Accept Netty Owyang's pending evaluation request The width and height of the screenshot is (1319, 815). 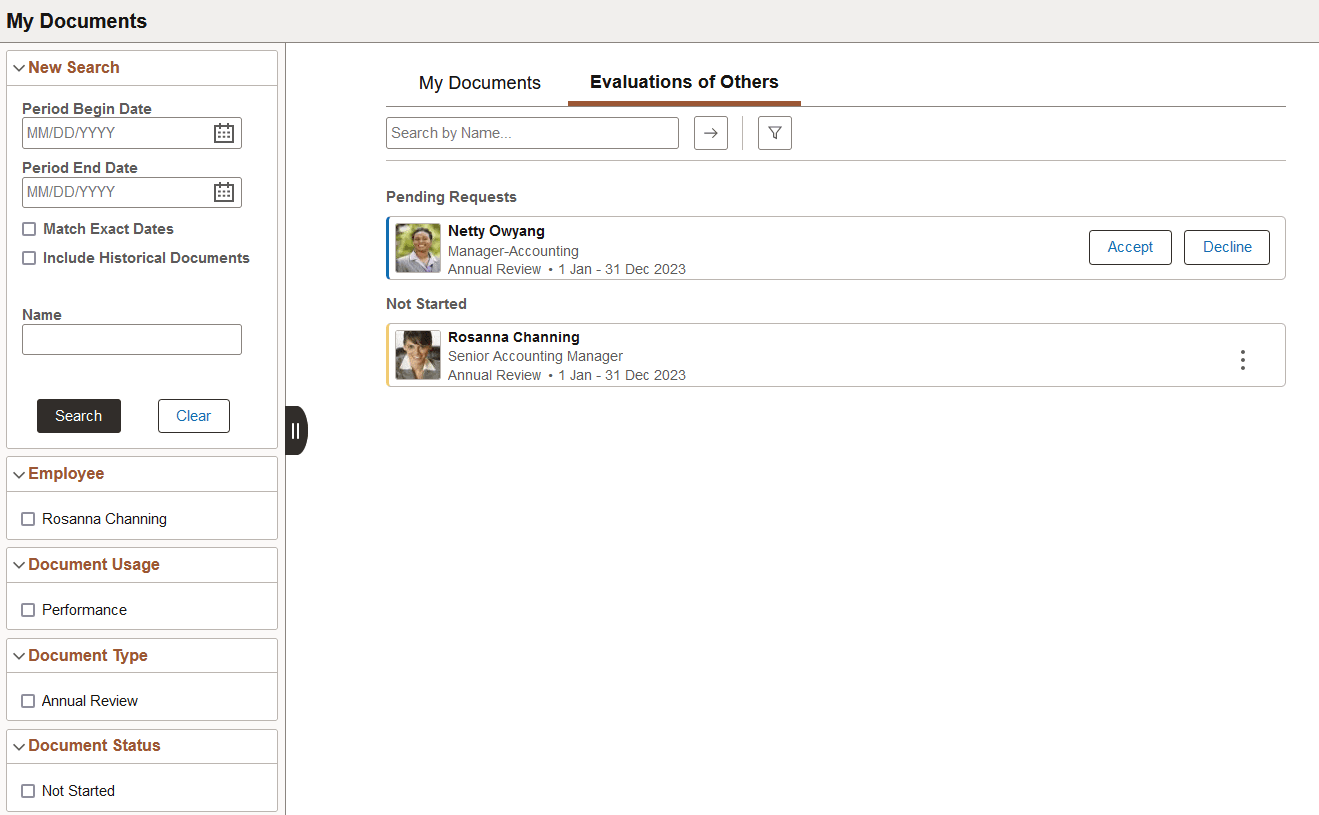tap(1130, 247)
